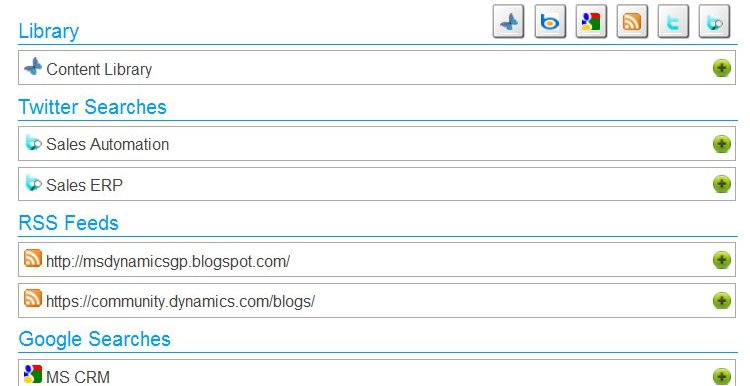Click the RSS icon beside msdynamicsgp feed

33,258
